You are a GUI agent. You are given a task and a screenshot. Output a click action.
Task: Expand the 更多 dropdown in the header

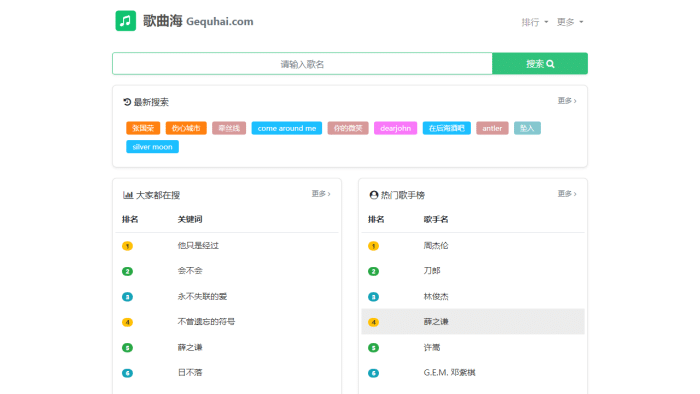[570, 22]
